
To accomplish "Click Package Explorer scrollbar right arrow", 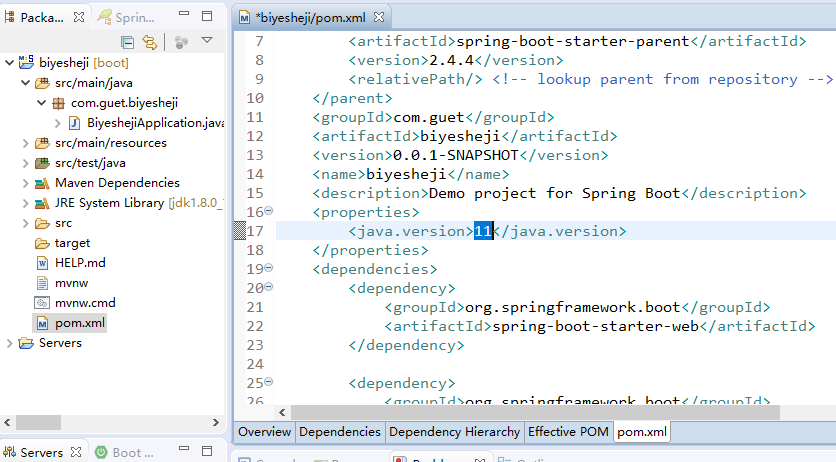I will point(215,423).
